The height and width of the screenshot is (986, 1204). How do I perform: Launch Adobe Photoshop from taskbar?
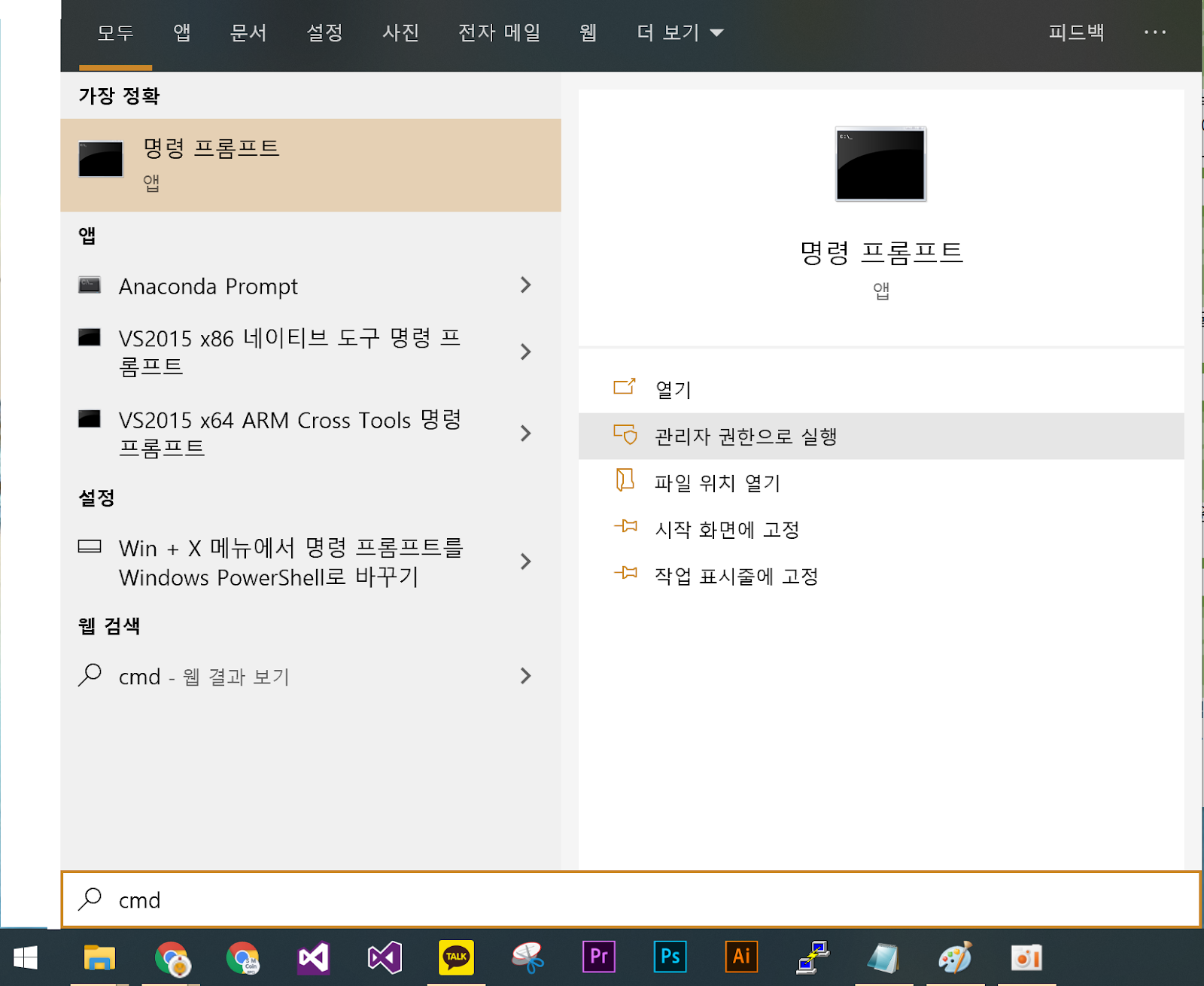[x=670, y=957]
